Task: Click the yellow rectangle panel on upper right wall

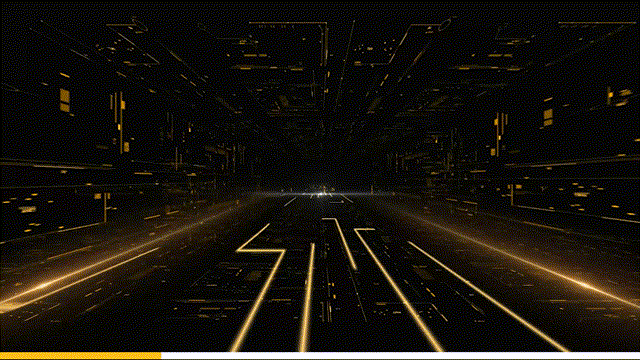Action: [548, 118]
